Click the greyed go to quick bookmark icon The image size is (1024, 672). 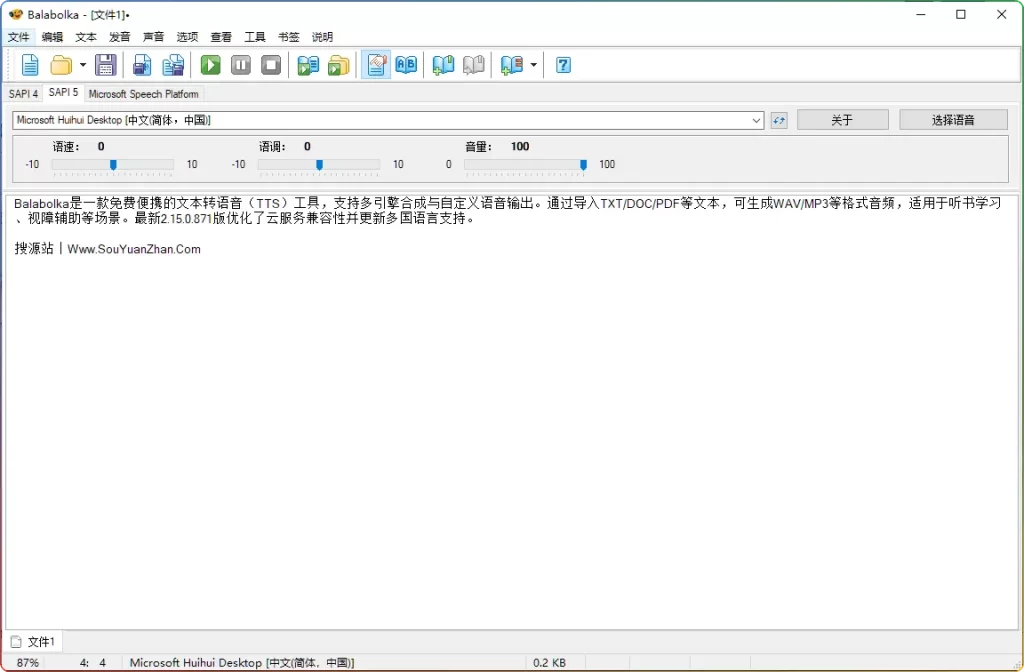point(473,65)
